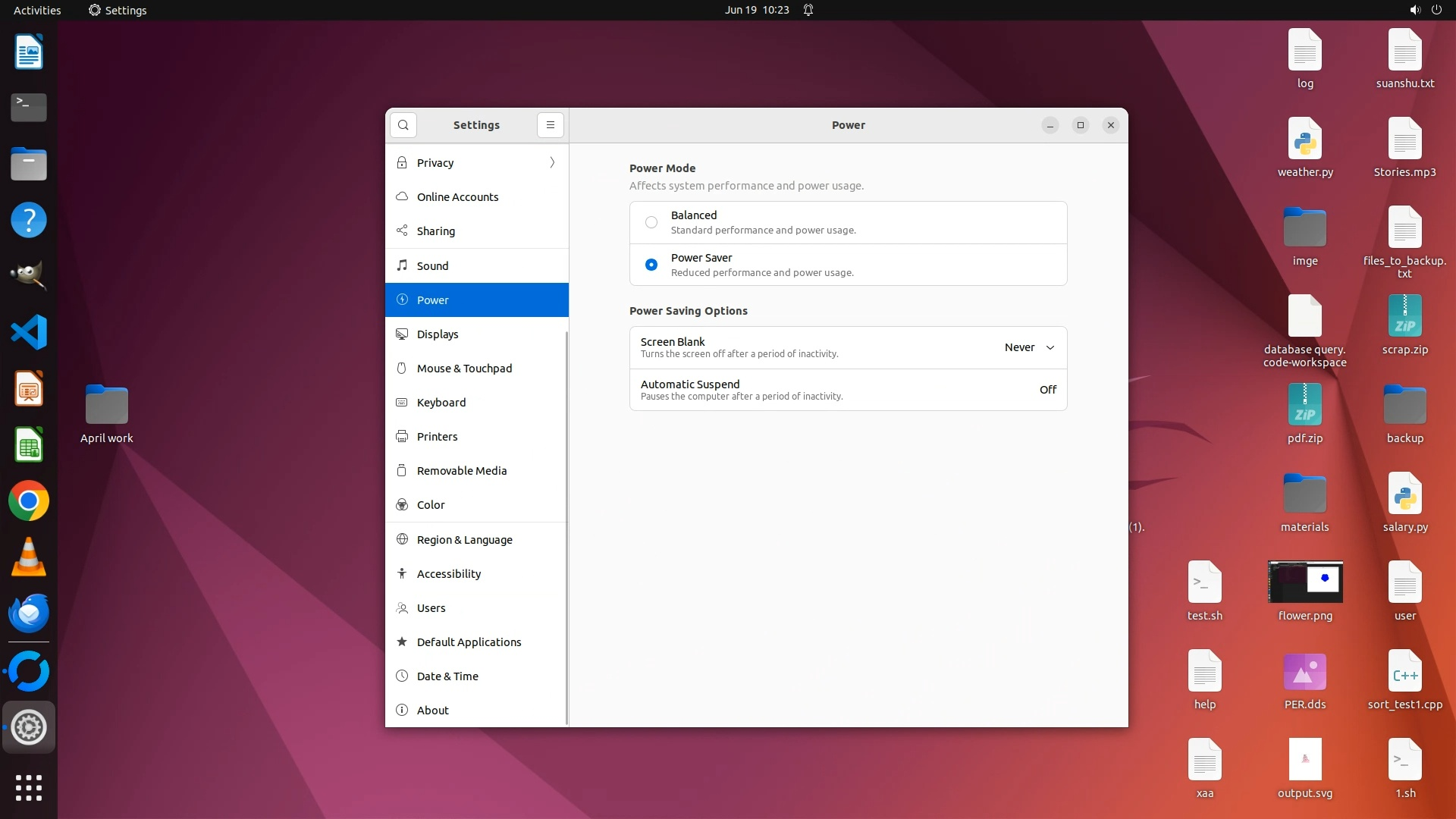Click the Sound music note icon
Screen dimensions: 1456x819
point(402,265)
